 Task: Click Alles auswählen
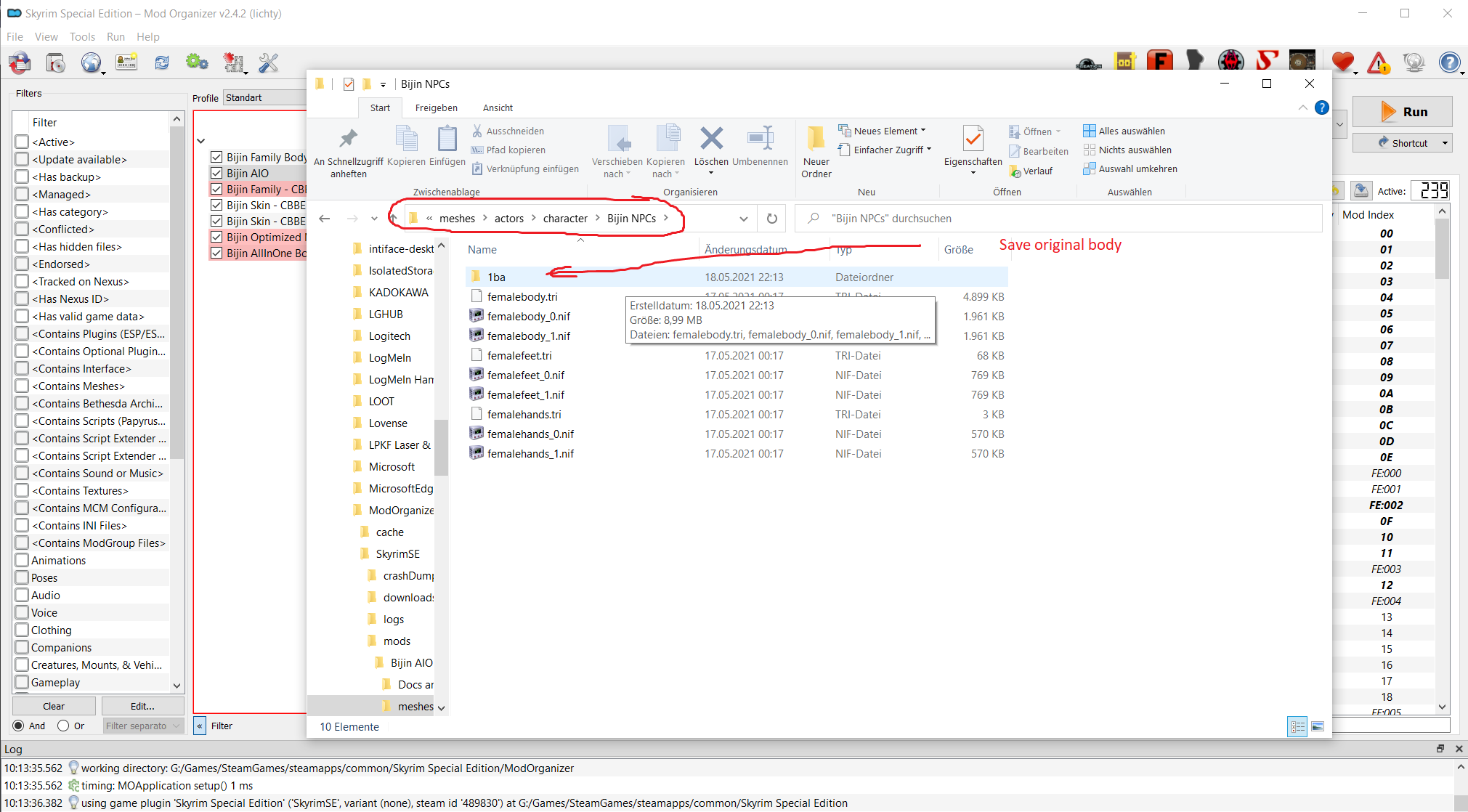(1124, 131)
